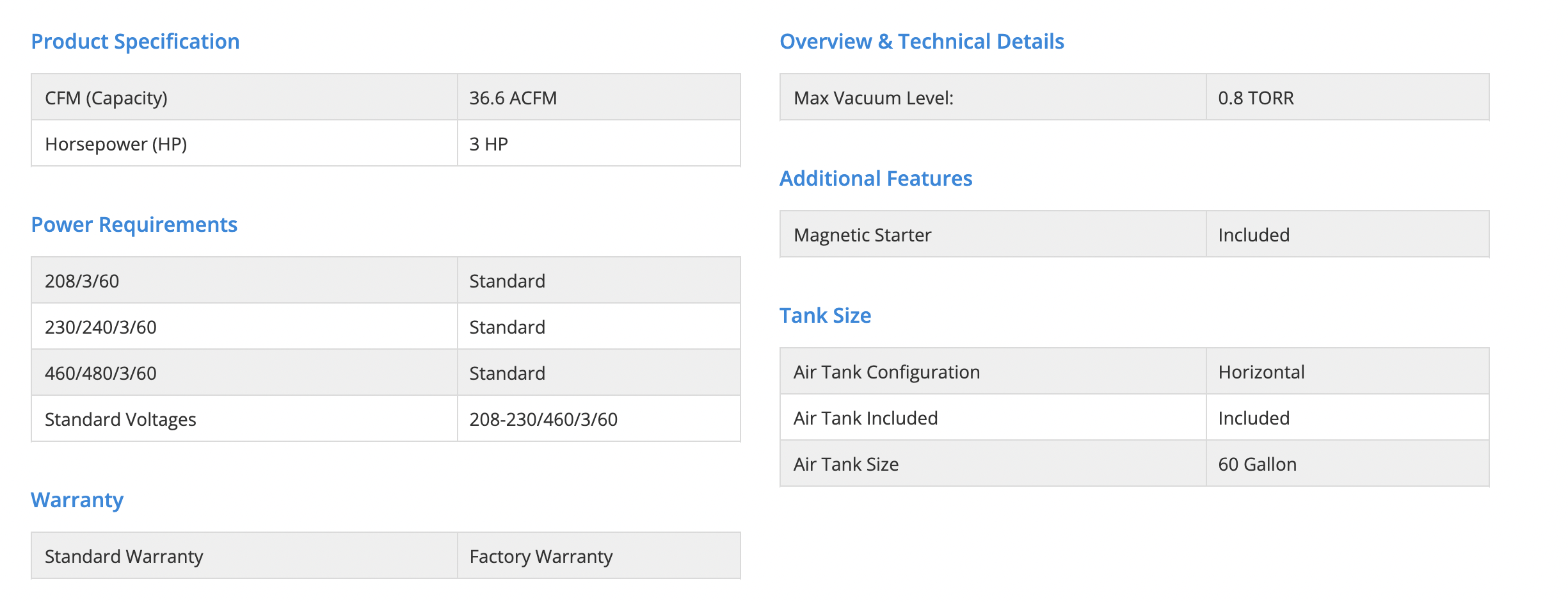The image size is (1568, 602).
Task: Click the Warranty section heading
Action: pos(77,500)
